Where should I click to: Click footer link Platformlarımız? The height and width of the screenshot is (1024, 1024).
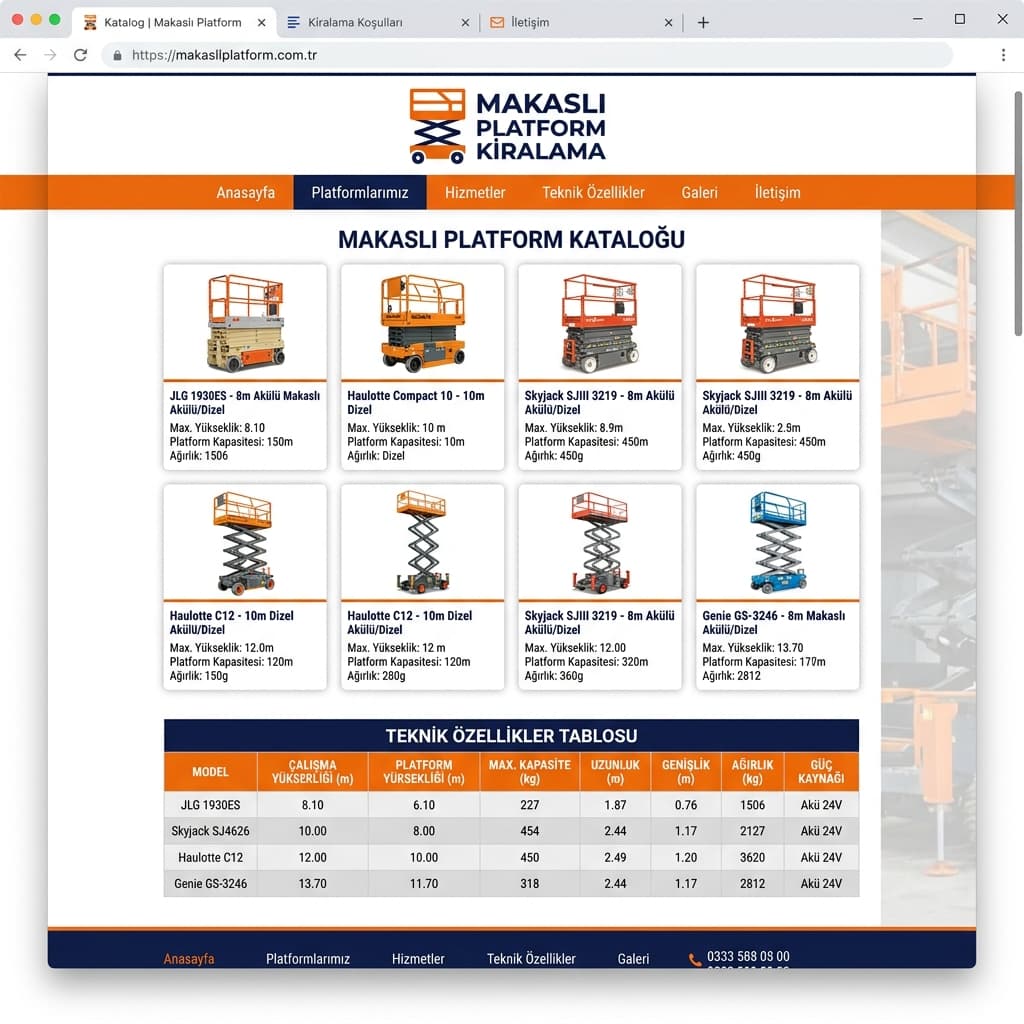click(x=308, y=959)
